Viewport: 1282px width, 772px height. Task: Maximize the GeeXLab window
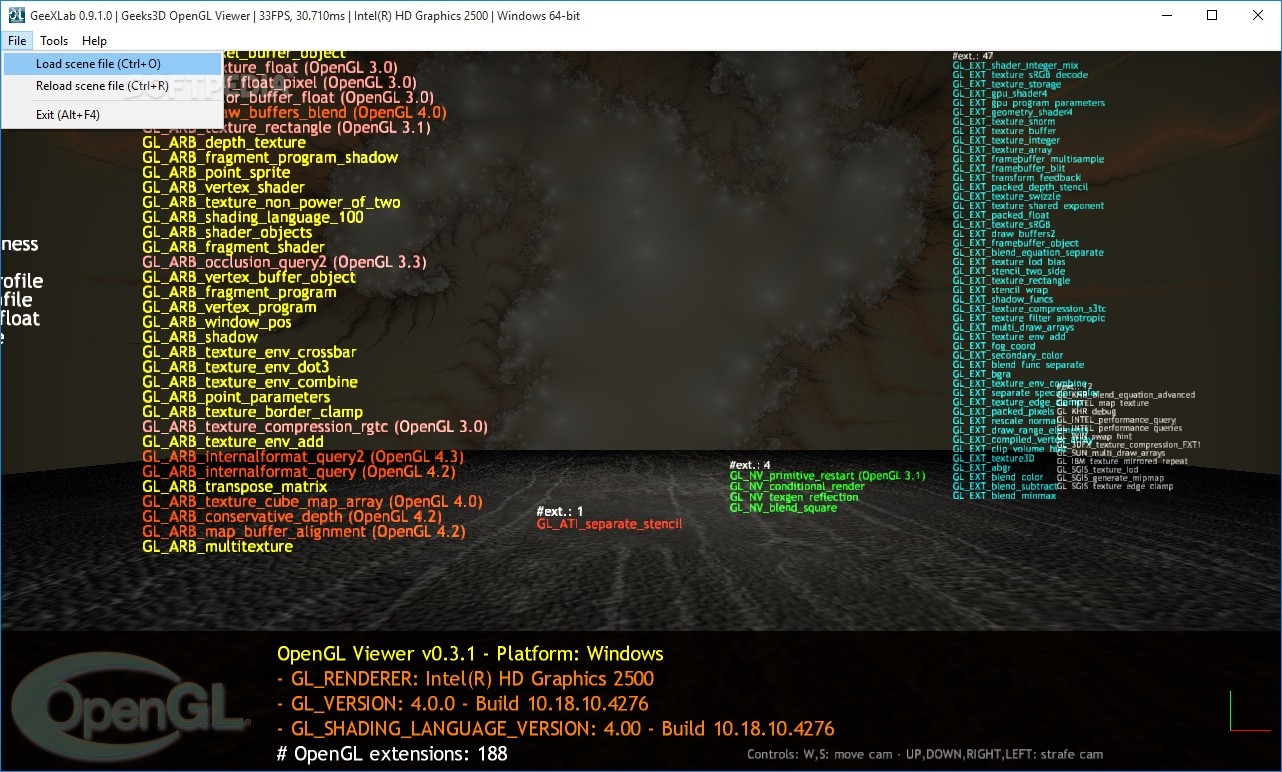coord(1212,15)
